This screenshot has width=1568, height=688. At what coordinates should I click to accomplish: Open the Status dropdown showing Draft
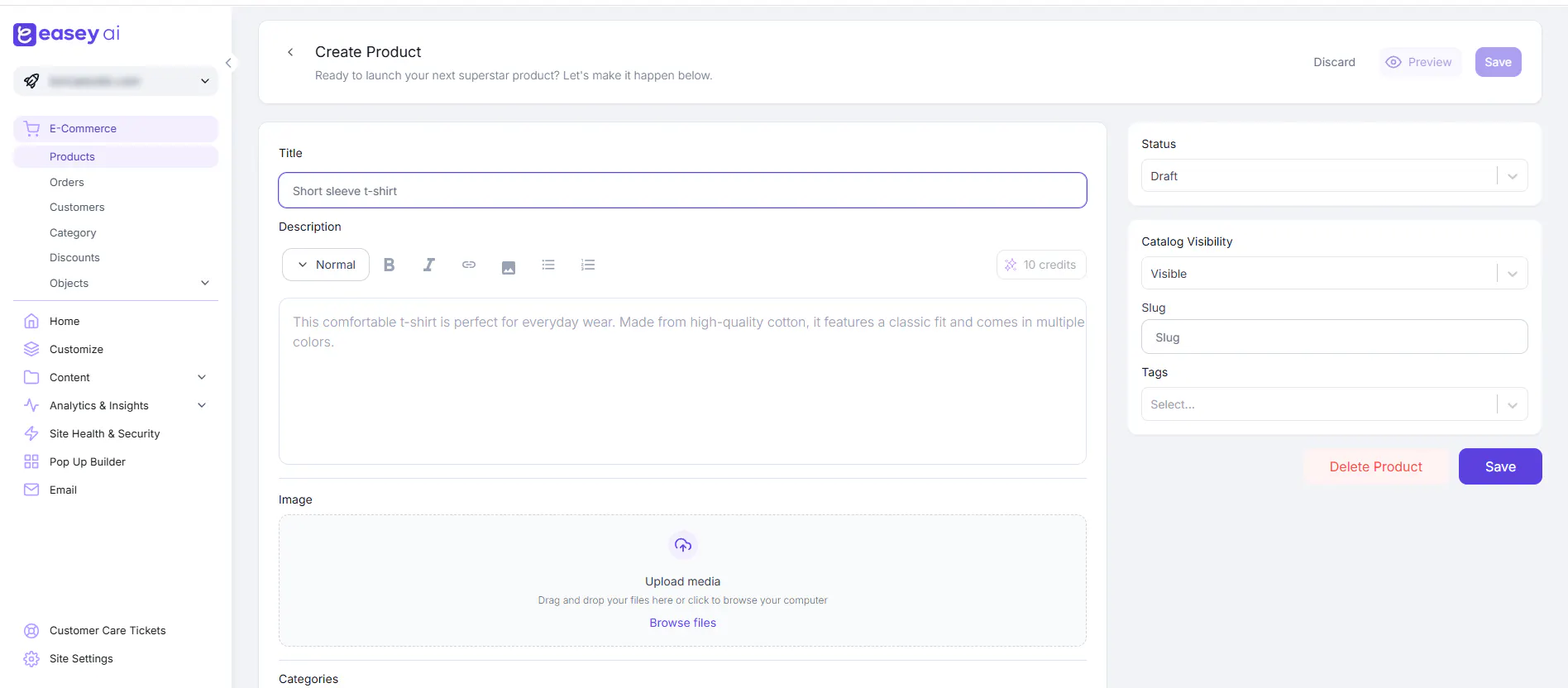pyautogui.click(x=1334, y=175)
